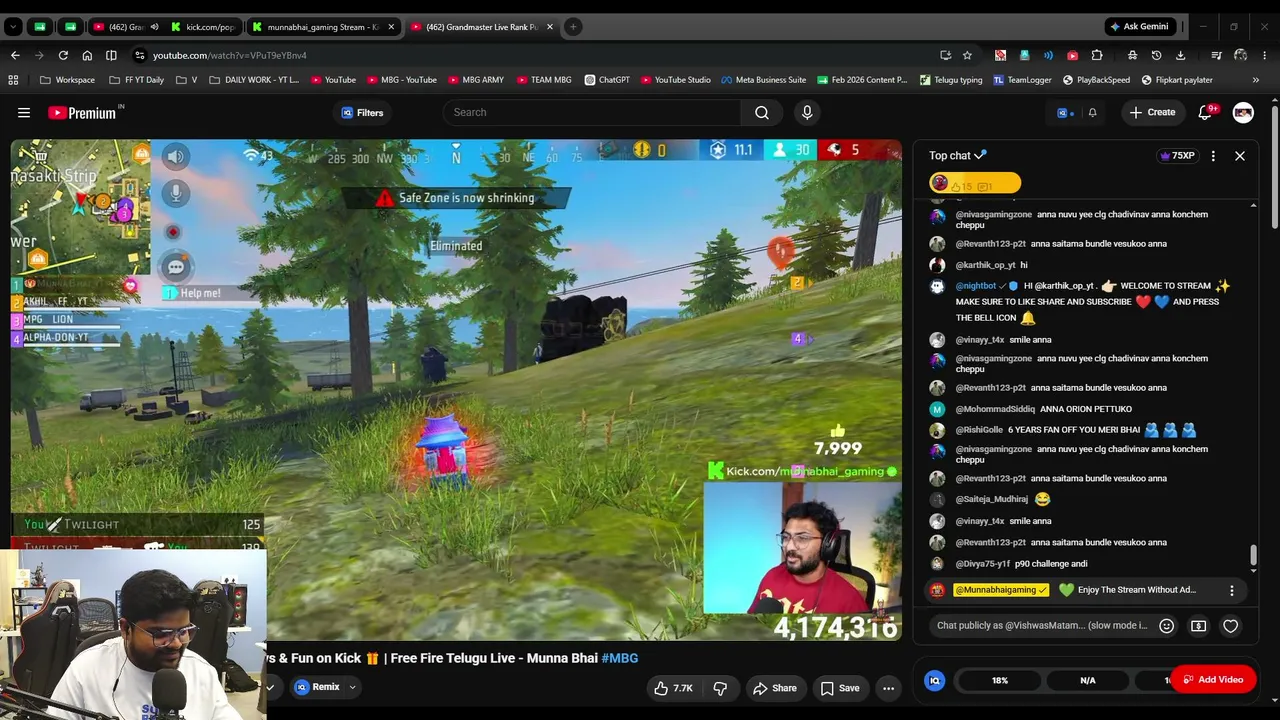Switch to the kick.com tab
This screenshot has height=720, width=1280.
click(x=203, y=27)
